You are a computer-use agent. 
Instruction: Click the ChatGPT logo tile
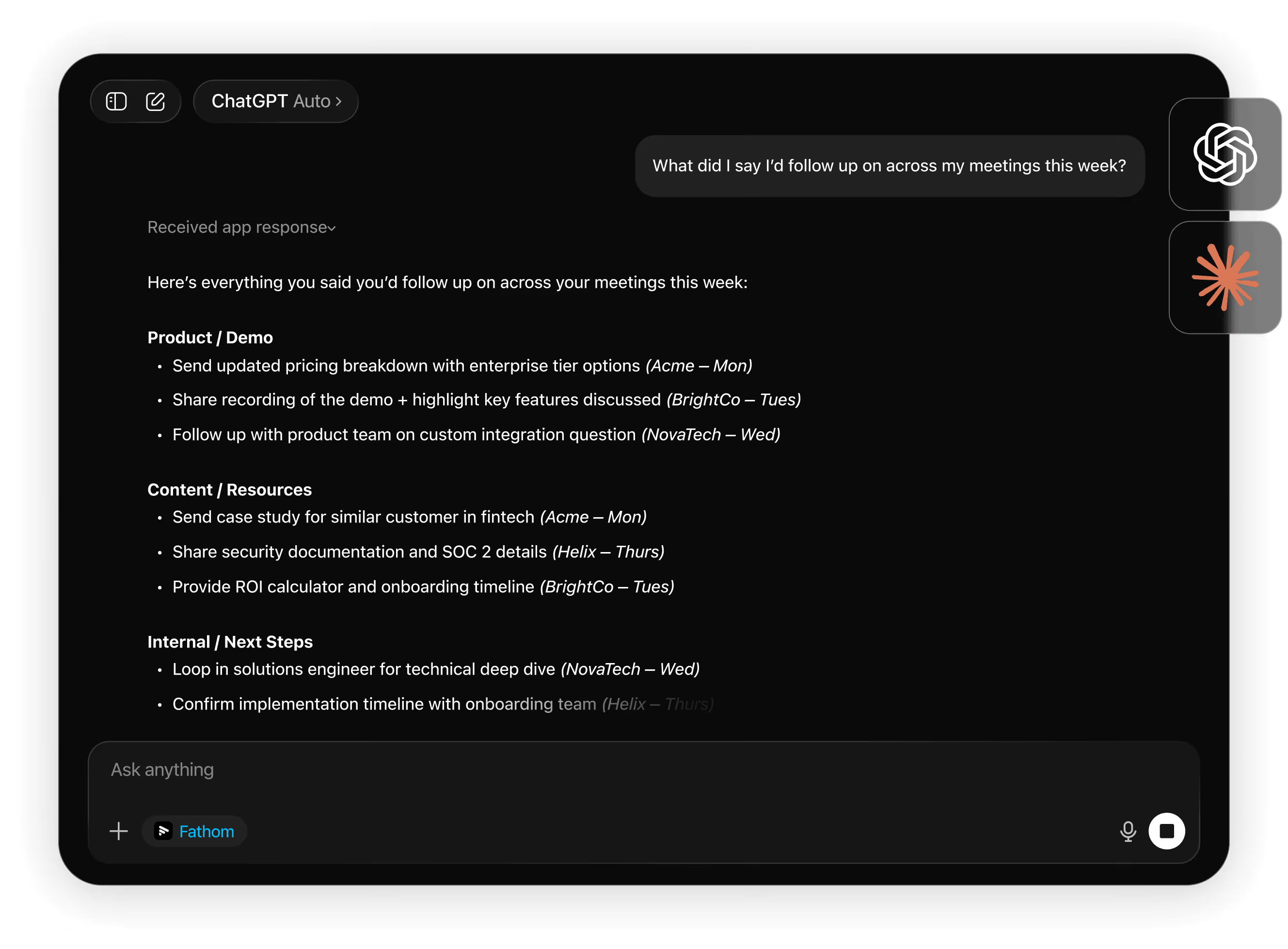(1225, 154)
